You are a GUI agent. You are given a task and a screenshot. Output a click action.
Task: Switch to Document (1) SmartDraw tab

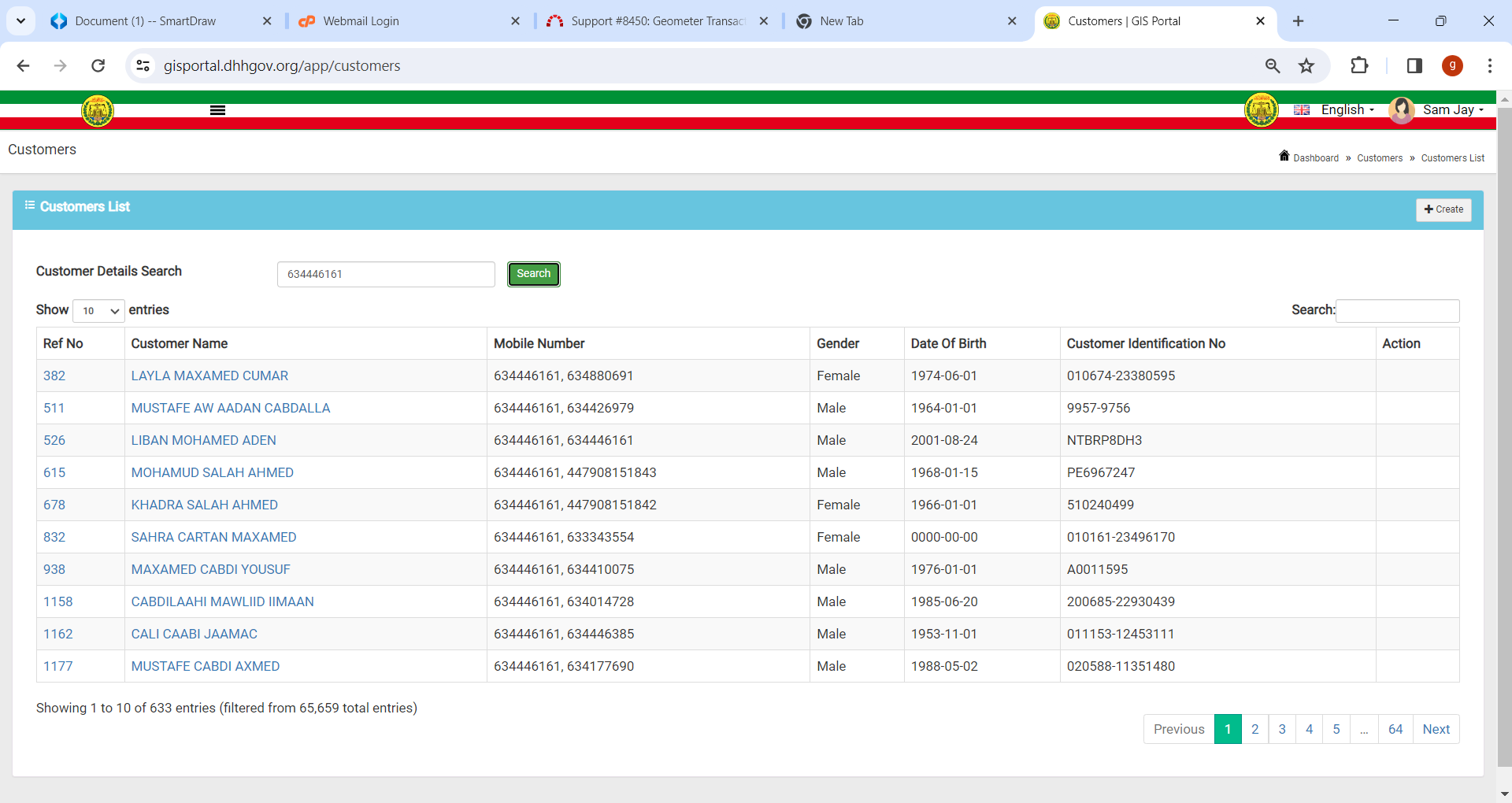(146, 21)
